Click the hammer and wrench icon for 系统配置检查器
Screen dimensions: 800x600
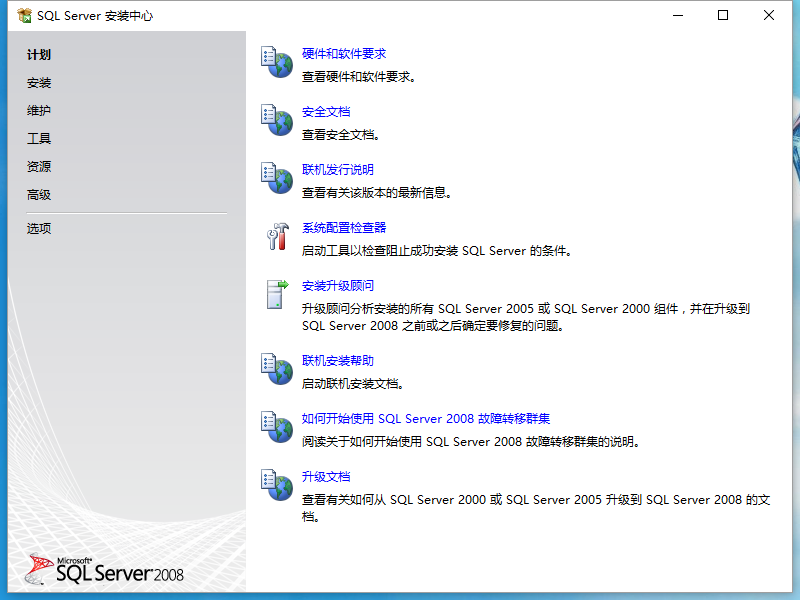[x=277, y=236]
